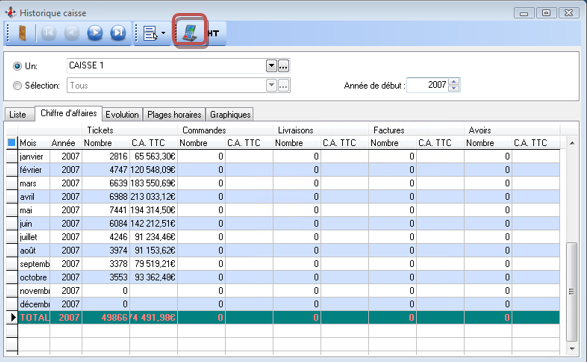Expand the report icon's dropdown arrow
This screenshot has height=362, width=587.
[x=164, y=33]
